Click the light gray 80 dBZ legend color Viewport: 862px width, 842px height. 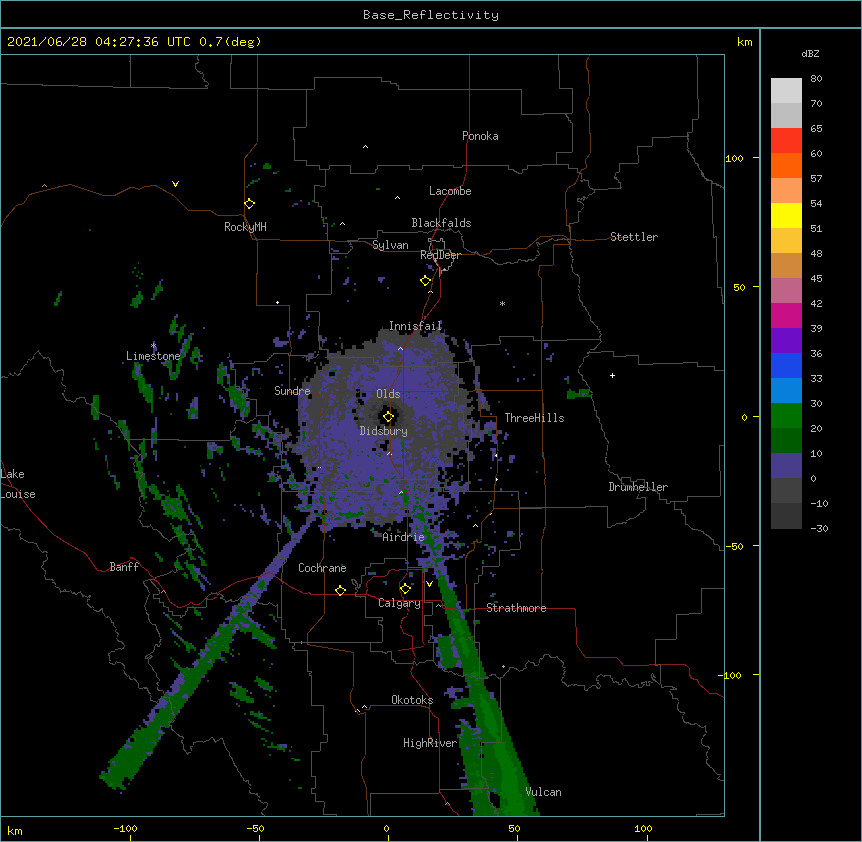coord(786,90)
